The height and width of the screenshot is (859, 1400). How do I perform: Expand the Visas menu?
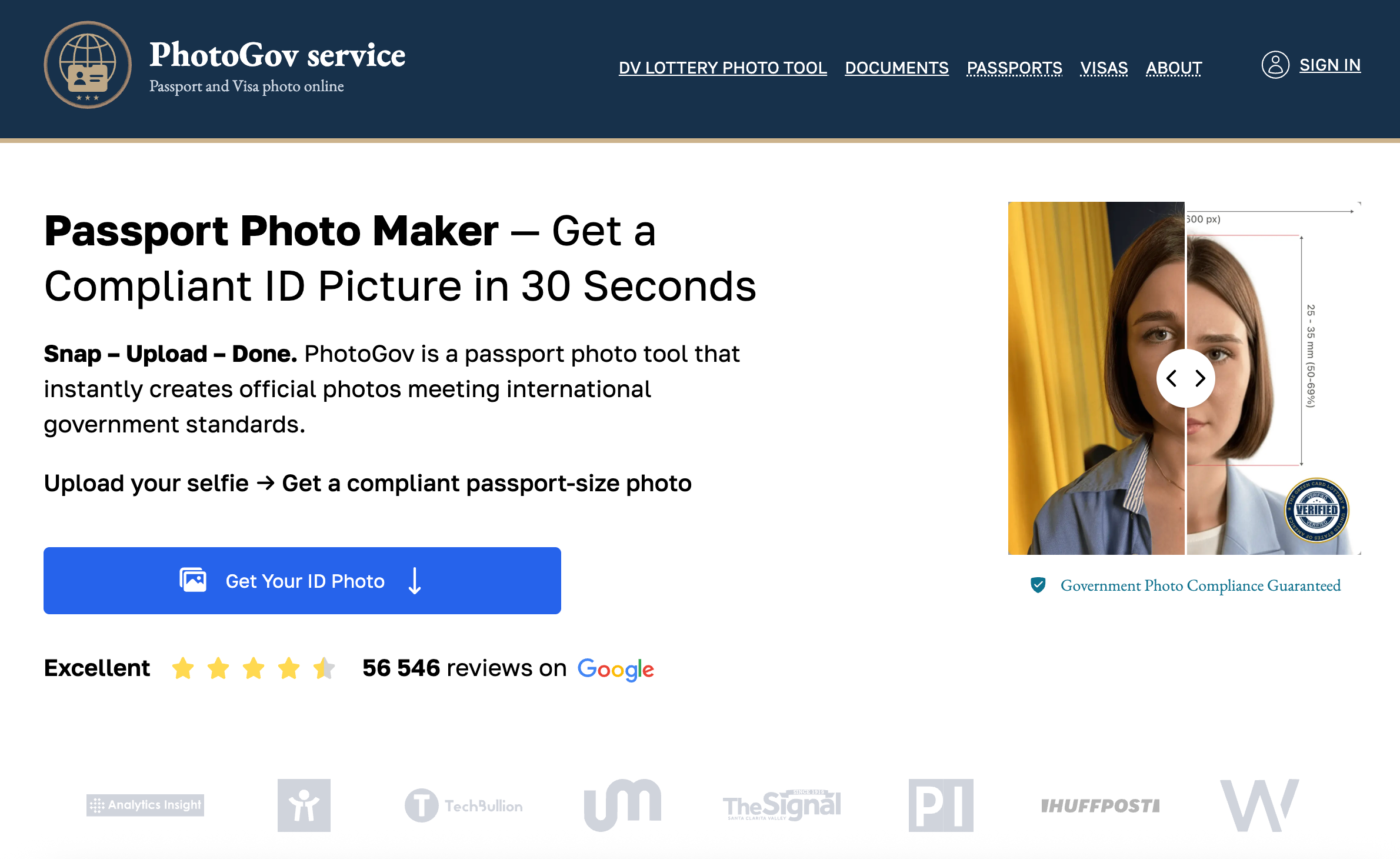click(x=1104, y=68)
